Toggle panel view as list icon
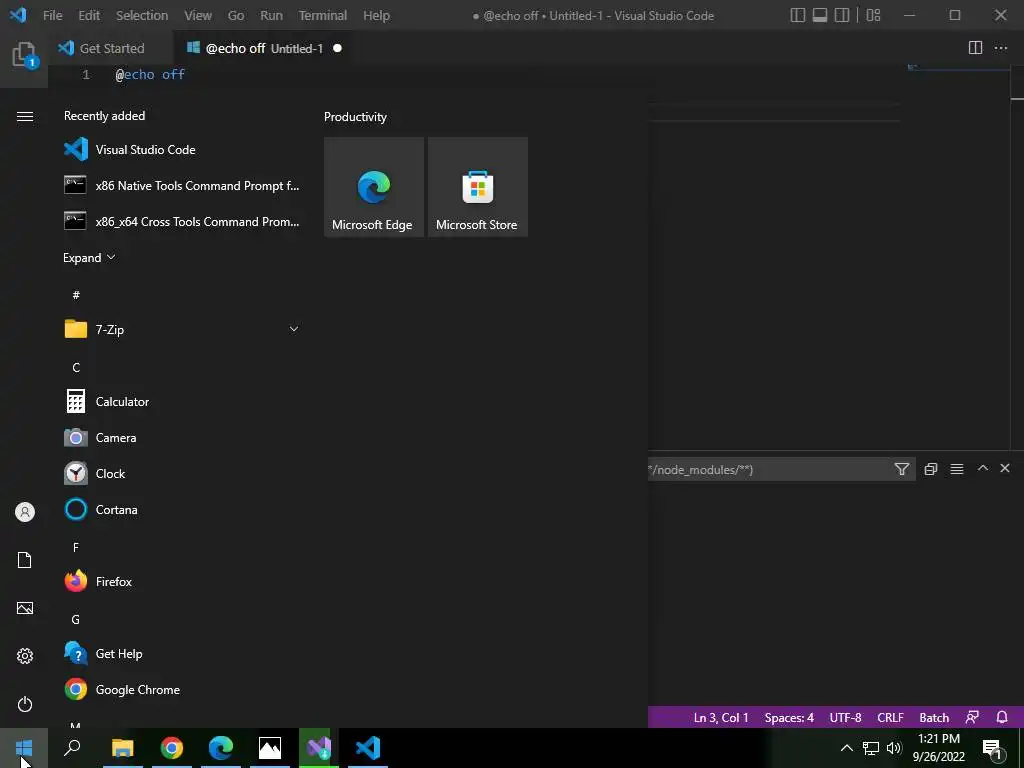This screenshot has height=768, width=1024. [x=957, y=469]
